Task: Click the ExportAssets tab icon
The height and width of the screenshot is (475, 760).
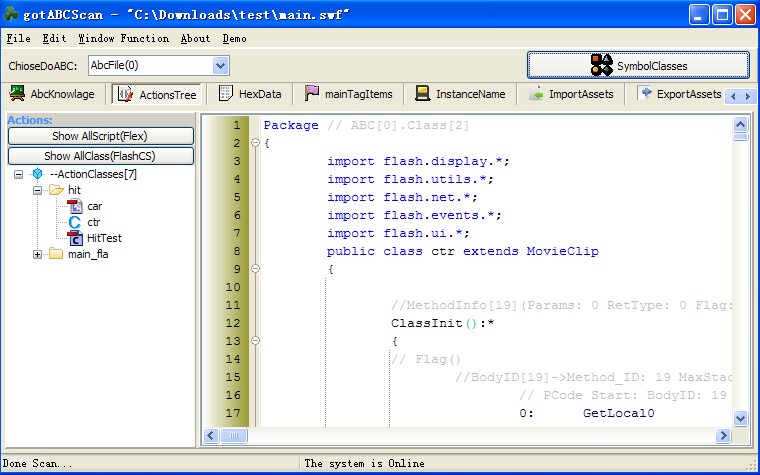Action: click(x=644, y=93)
